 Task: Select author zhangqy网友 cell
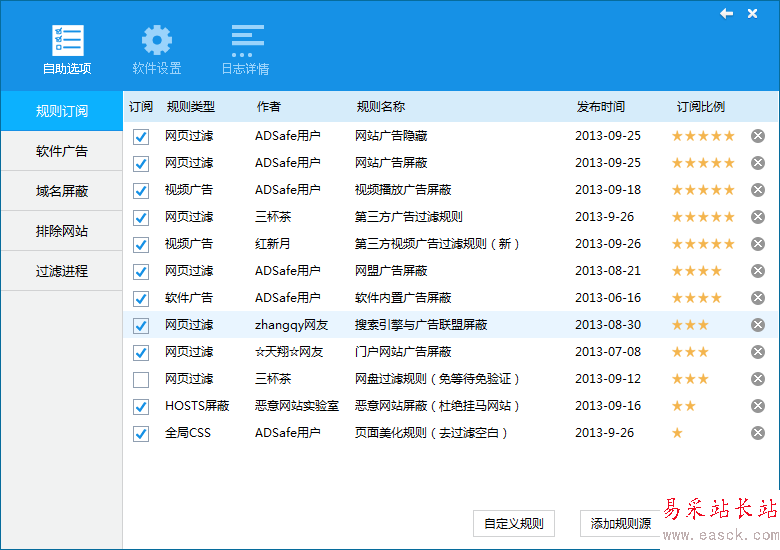[x=292, y=325]
